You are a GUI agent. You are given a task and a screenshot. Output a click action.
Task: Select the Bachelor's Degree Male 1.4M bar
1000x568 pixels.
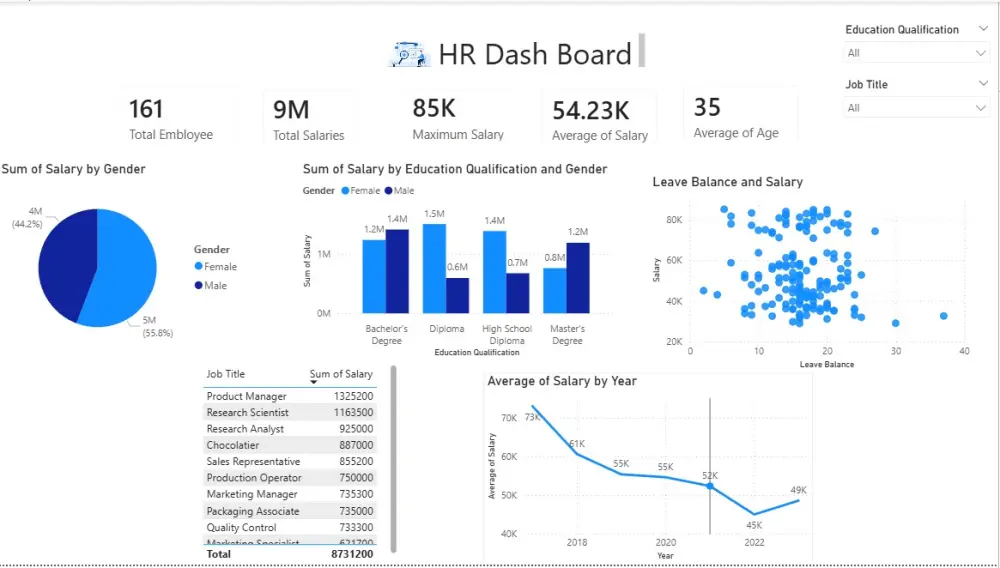click(397, 271)
